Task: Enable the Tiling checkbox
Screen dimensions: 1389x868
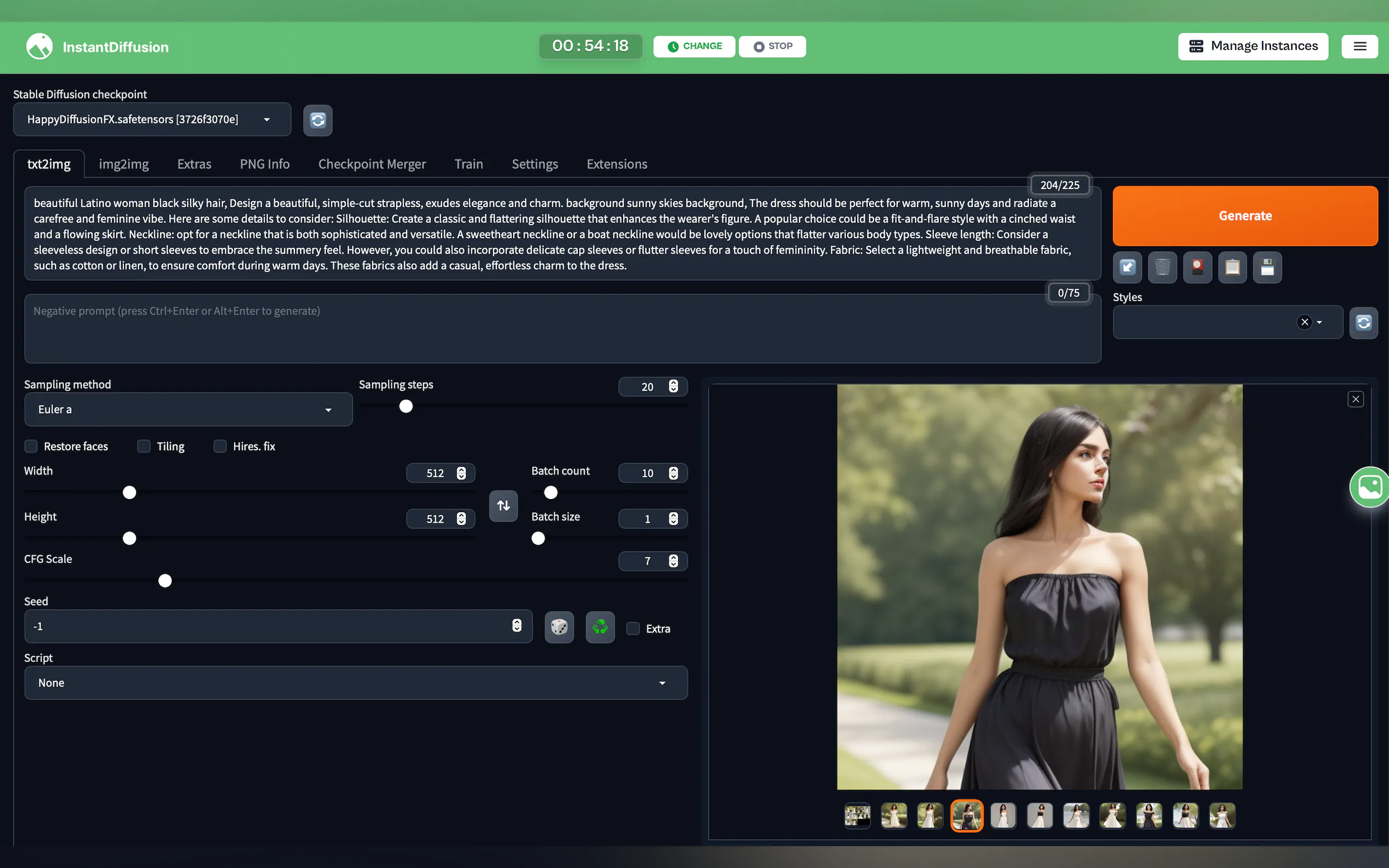Action: [144, 447]
